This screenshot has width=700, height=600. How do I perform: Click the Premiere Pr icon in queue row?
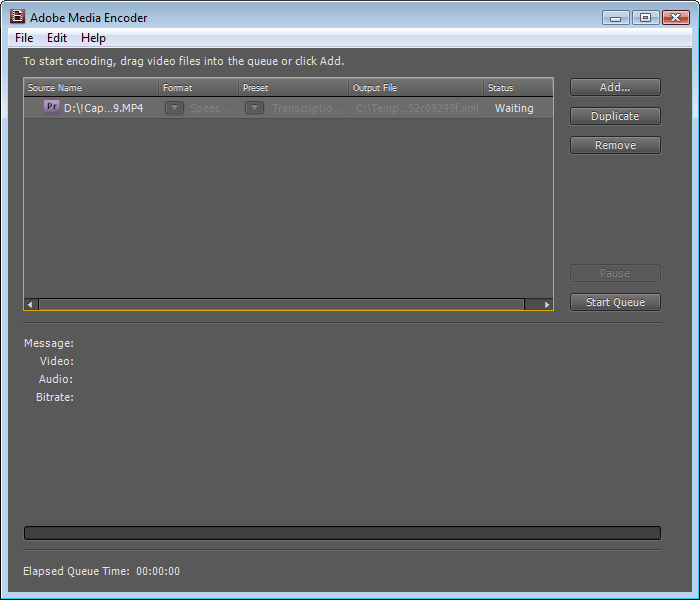point(52,107)
